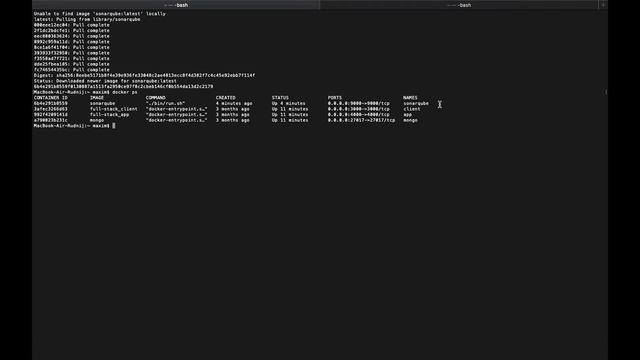Click 'sonarqube' in the NAMES column

click(x=416, y=104)
